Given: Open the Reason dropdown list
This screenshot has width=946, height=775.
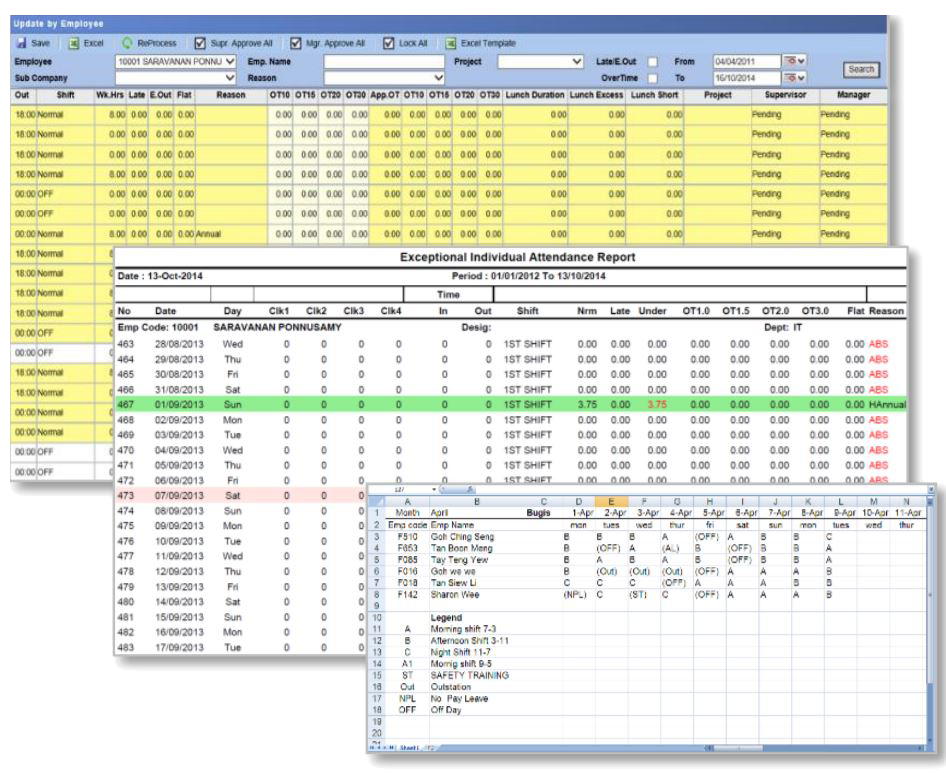Looking at the screenshot, I should (x=438, y=76).
